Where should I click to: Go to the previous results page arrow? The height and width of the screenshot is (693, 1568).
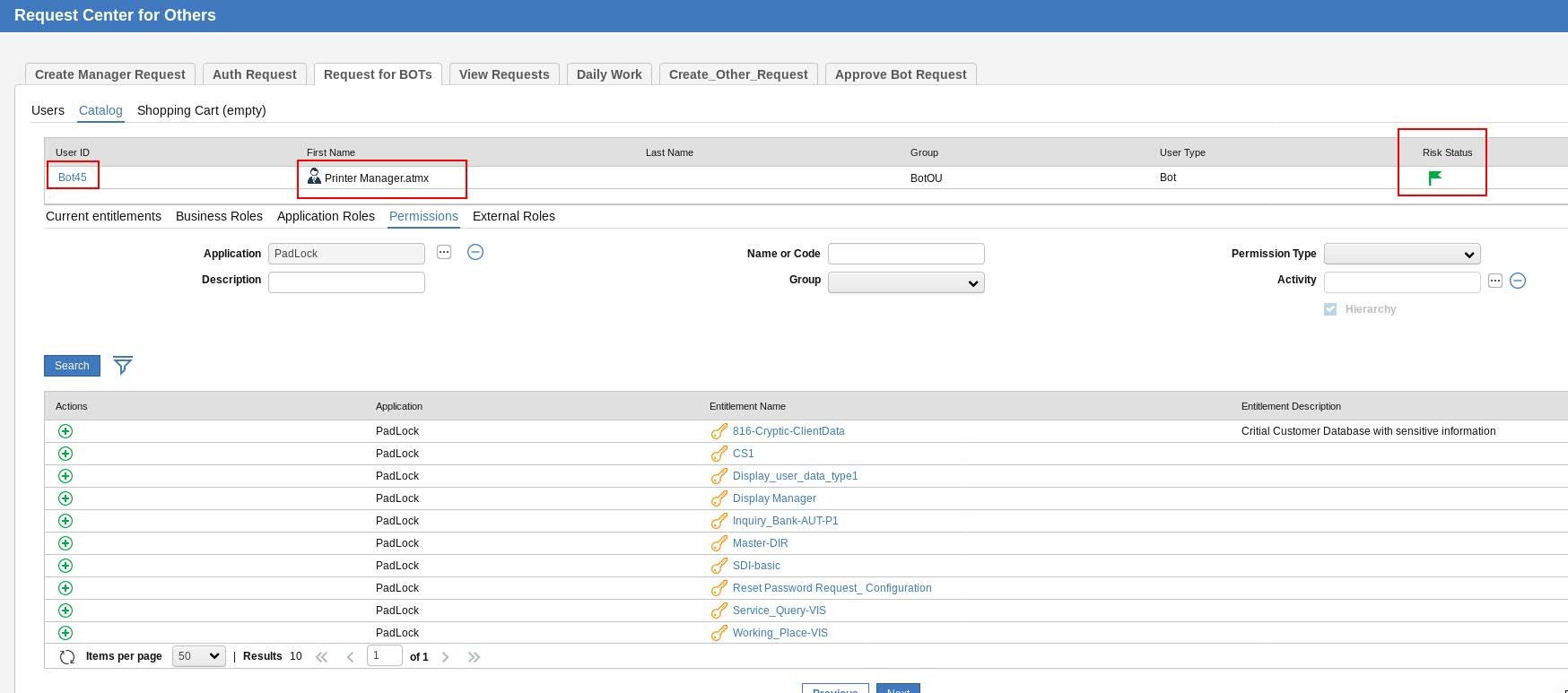(x=351, y=657)
